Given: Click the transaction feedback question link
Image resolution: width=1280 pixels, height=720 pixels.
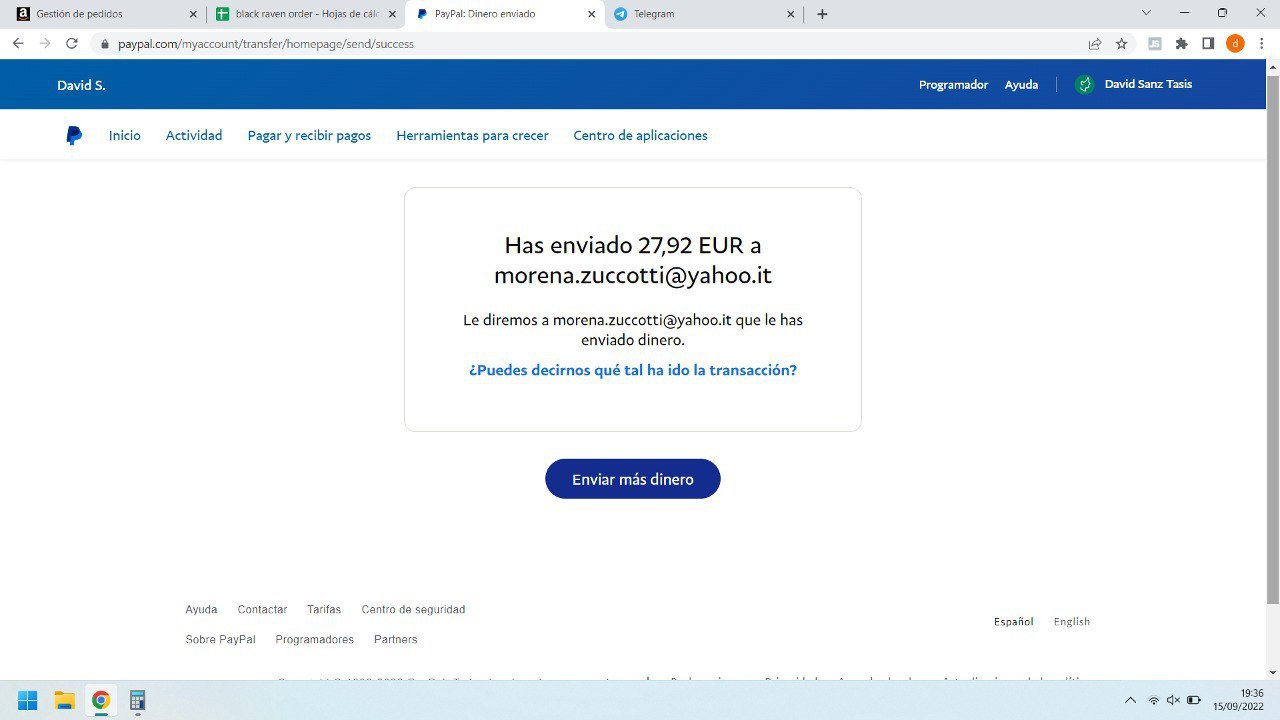Looking at the screenshot, I should (x=633, y=370).
